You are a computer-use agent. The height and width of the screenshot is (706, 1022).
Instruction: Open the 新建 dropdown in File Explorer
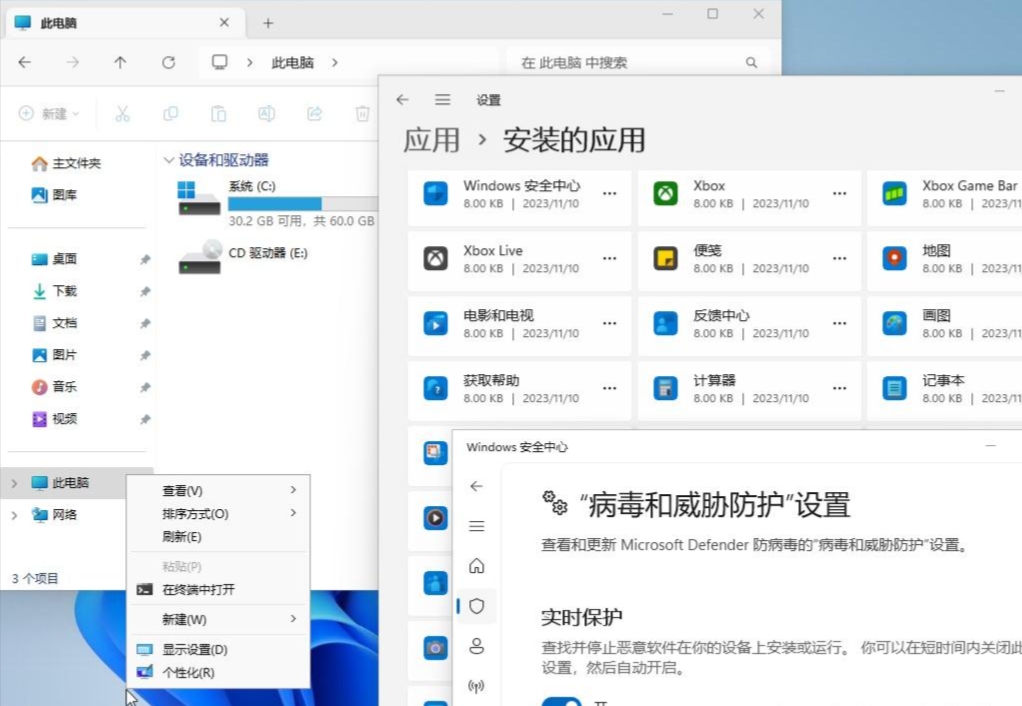[47, 113]
